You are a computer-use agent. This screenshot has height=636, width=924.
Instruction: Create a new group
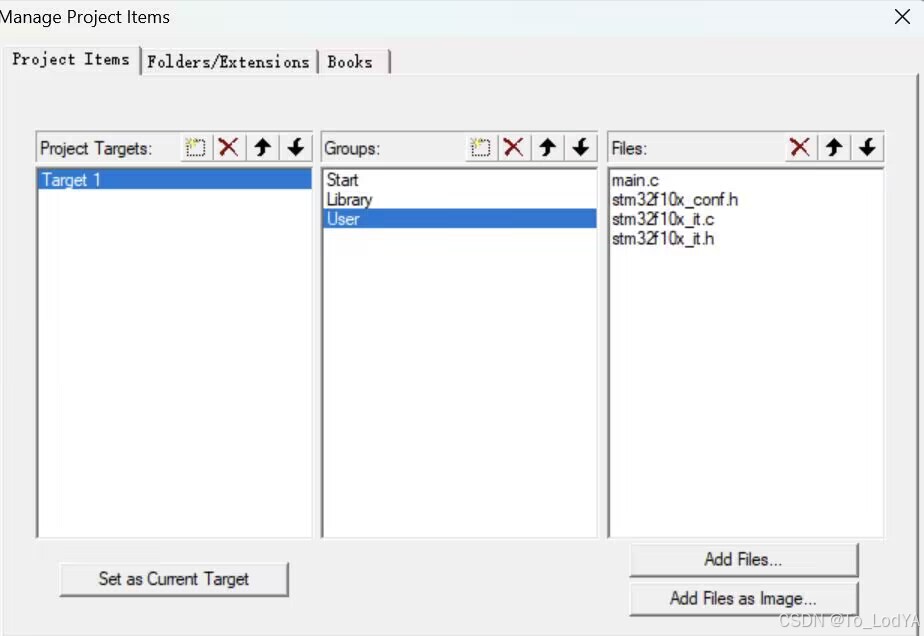click(480, 147)
